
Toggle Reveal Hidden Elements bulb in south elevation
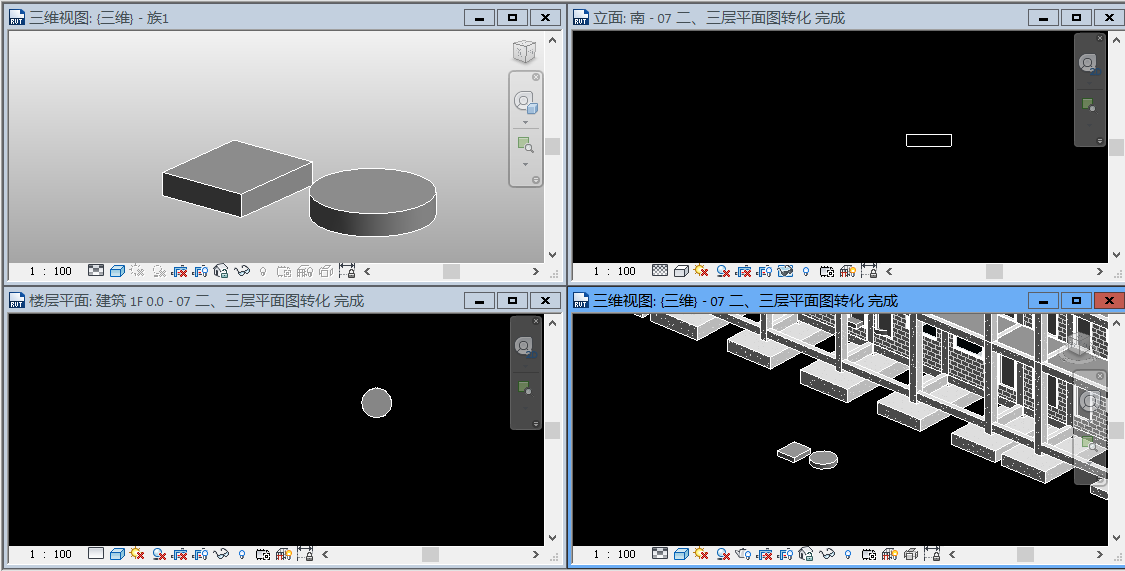pyautogui.click(x=806, y=271)
